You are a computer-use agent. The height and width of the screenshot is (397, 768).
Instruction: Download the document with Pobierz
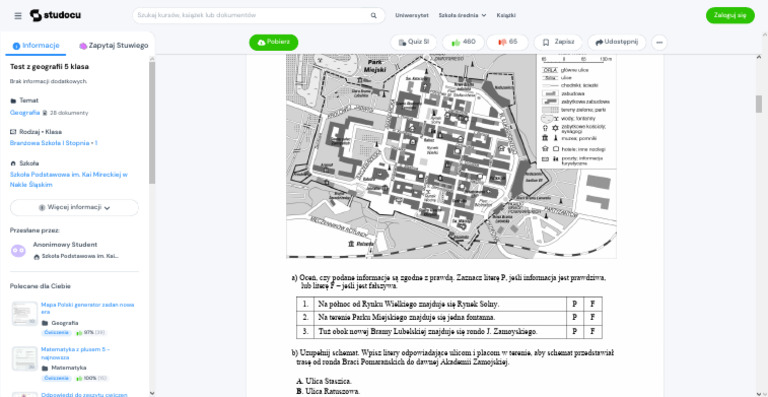coord(273,42)
